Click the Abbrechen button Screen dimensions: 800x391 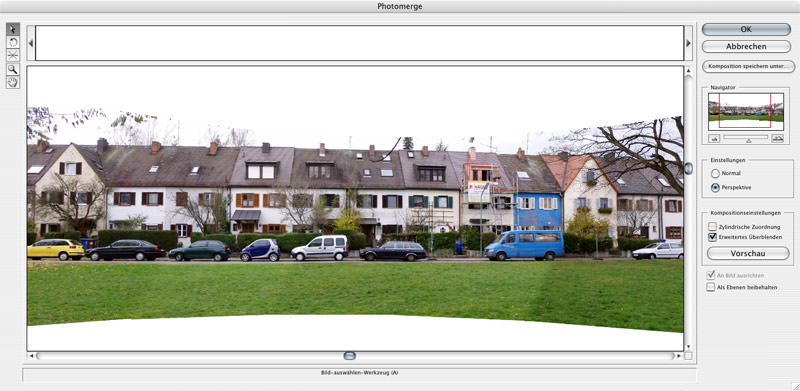pos(746,46)
